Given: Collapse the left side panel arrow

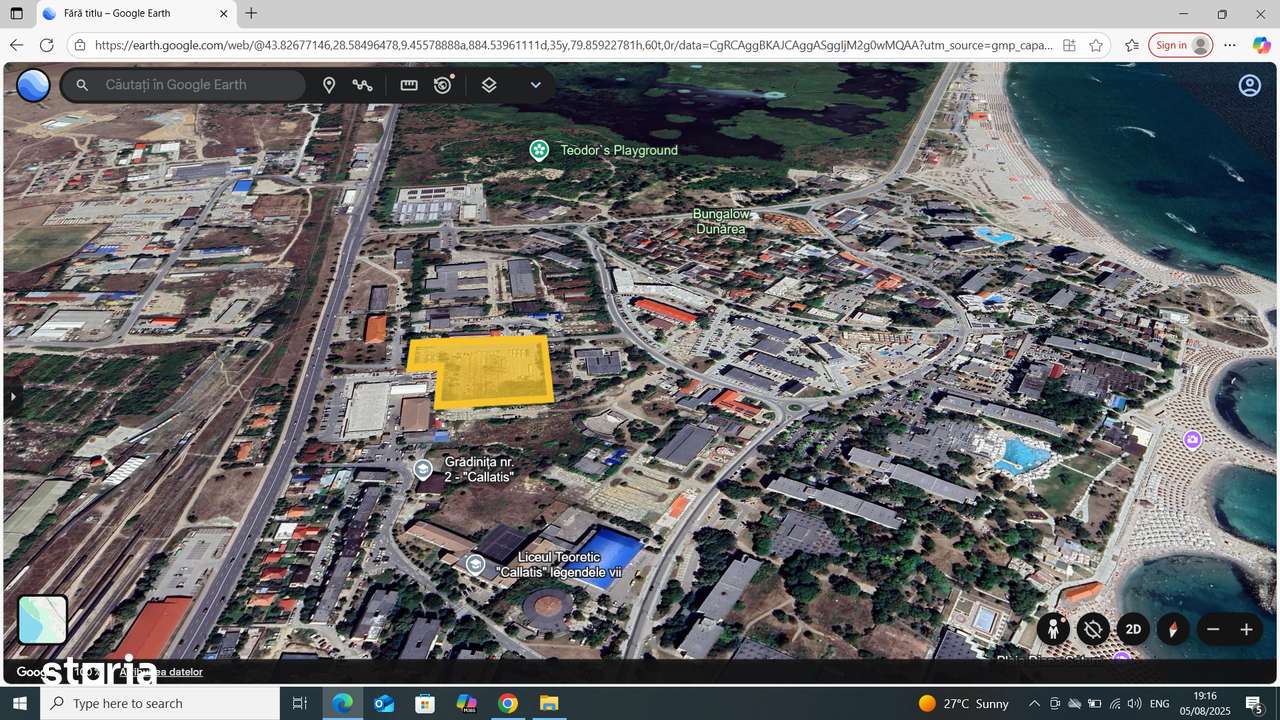Looking at the screenshot, I should (13, 396).
